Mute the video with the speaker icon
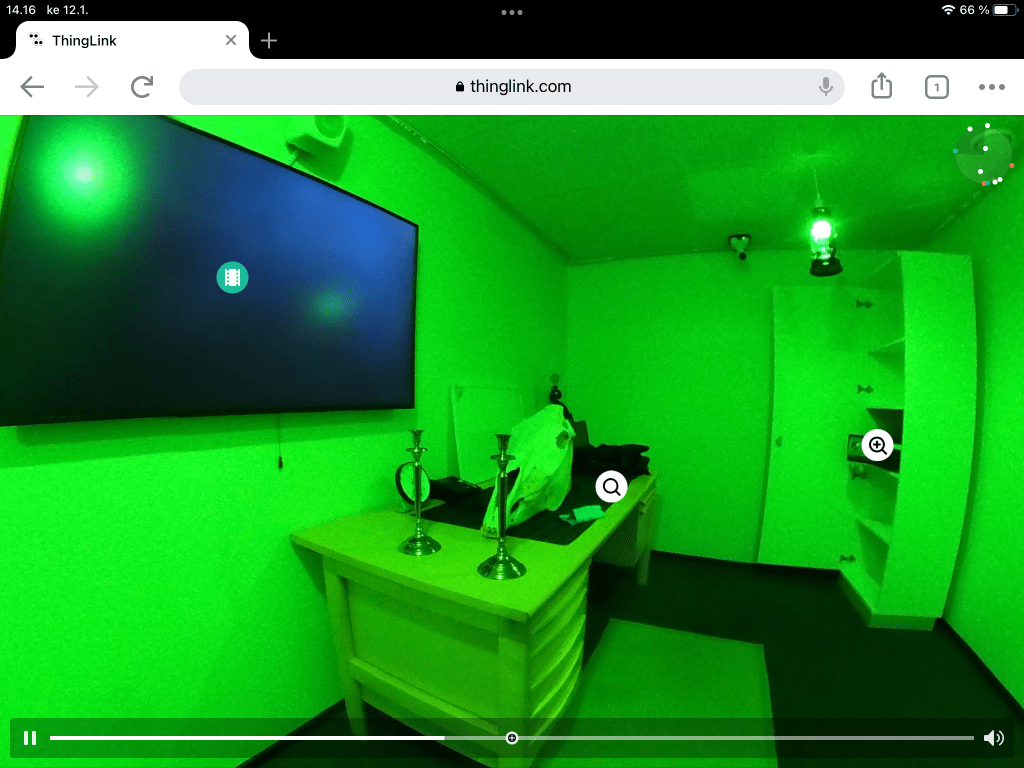The height and width of the screenshot is (768, 1024). 993,738
